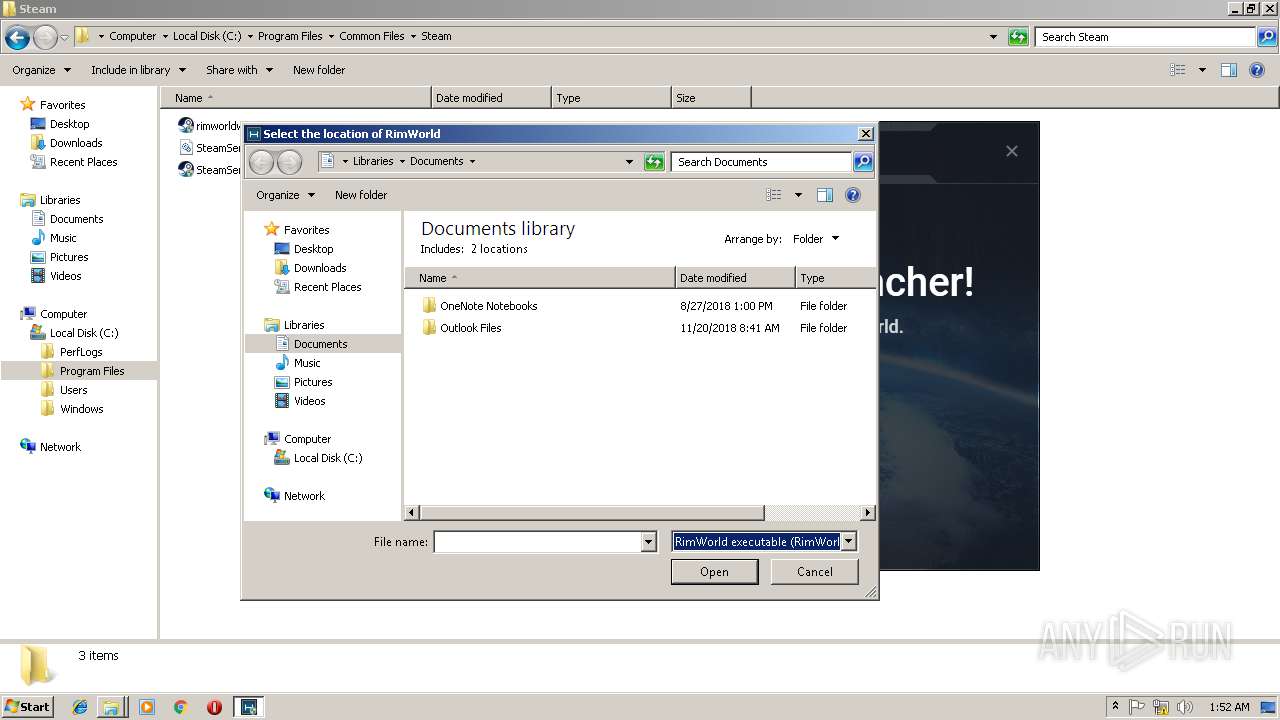Click New folder in the file dialog

(361, 195)
